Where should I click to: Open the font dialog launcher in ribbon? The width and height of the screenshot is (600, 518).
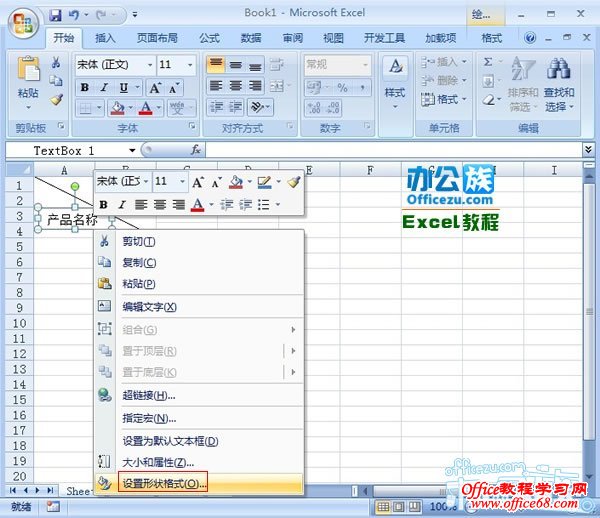click(192, 125)
